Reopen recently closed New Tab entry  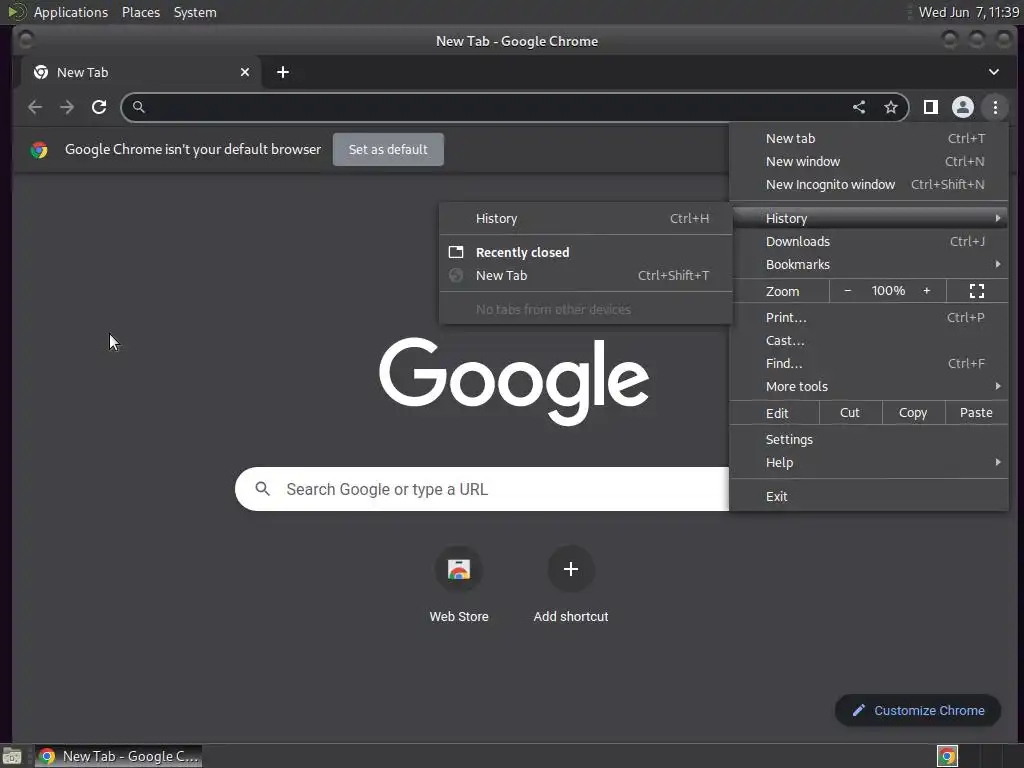pos(586,276)
